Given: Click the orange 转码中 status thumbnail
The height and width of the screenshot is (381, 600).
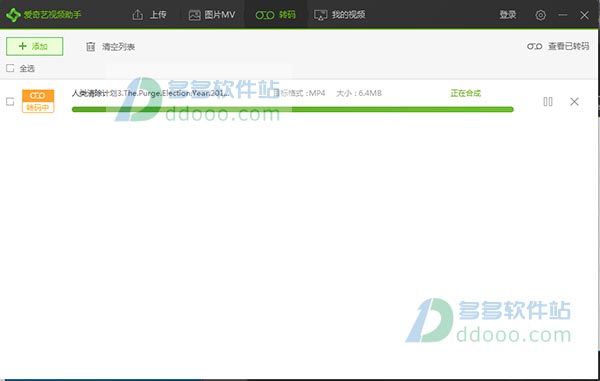Looking at the screenshot, I should click(38, 101).
